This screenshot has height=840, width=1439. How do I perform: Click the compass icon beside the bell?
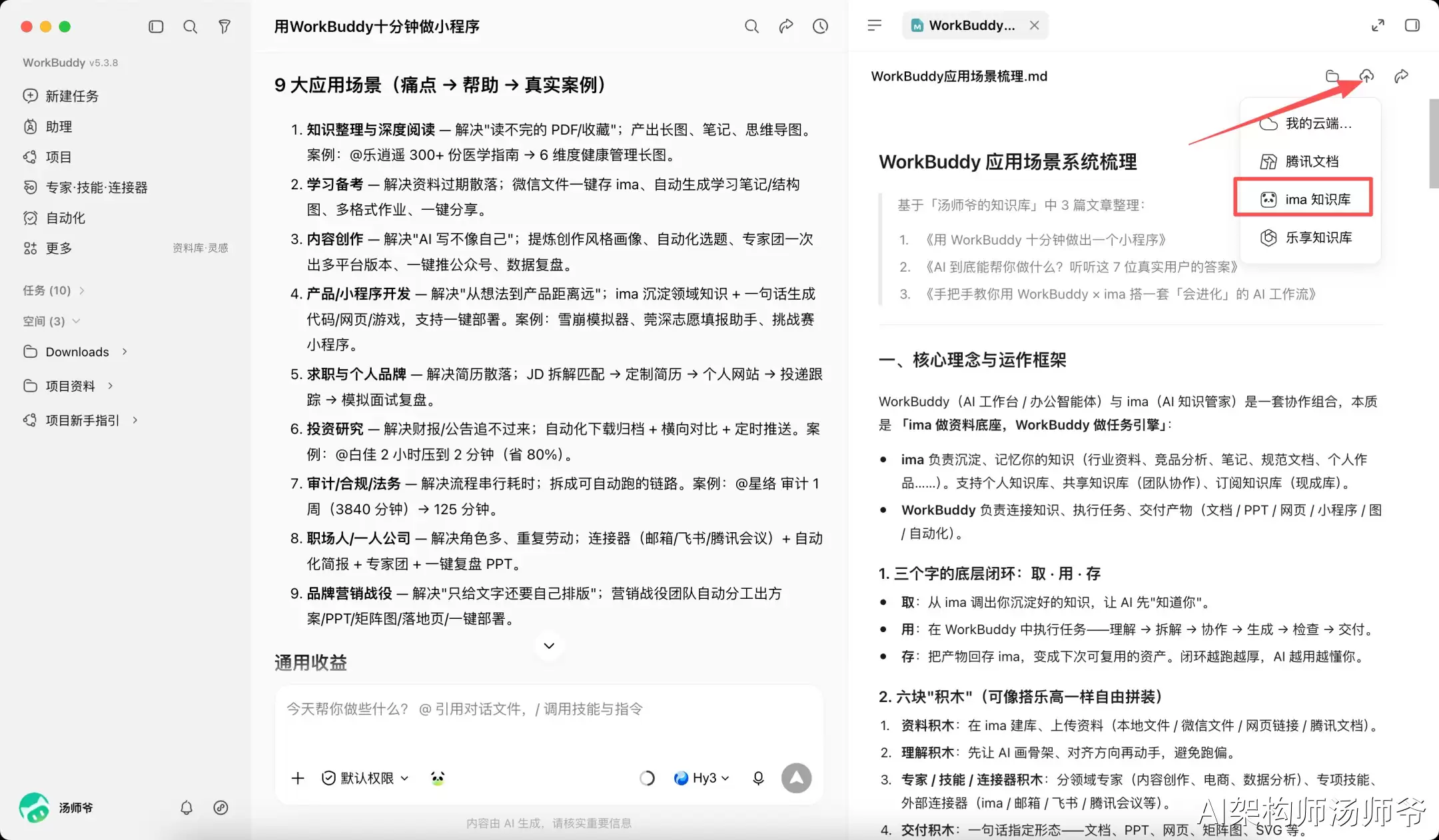(221, 807)
